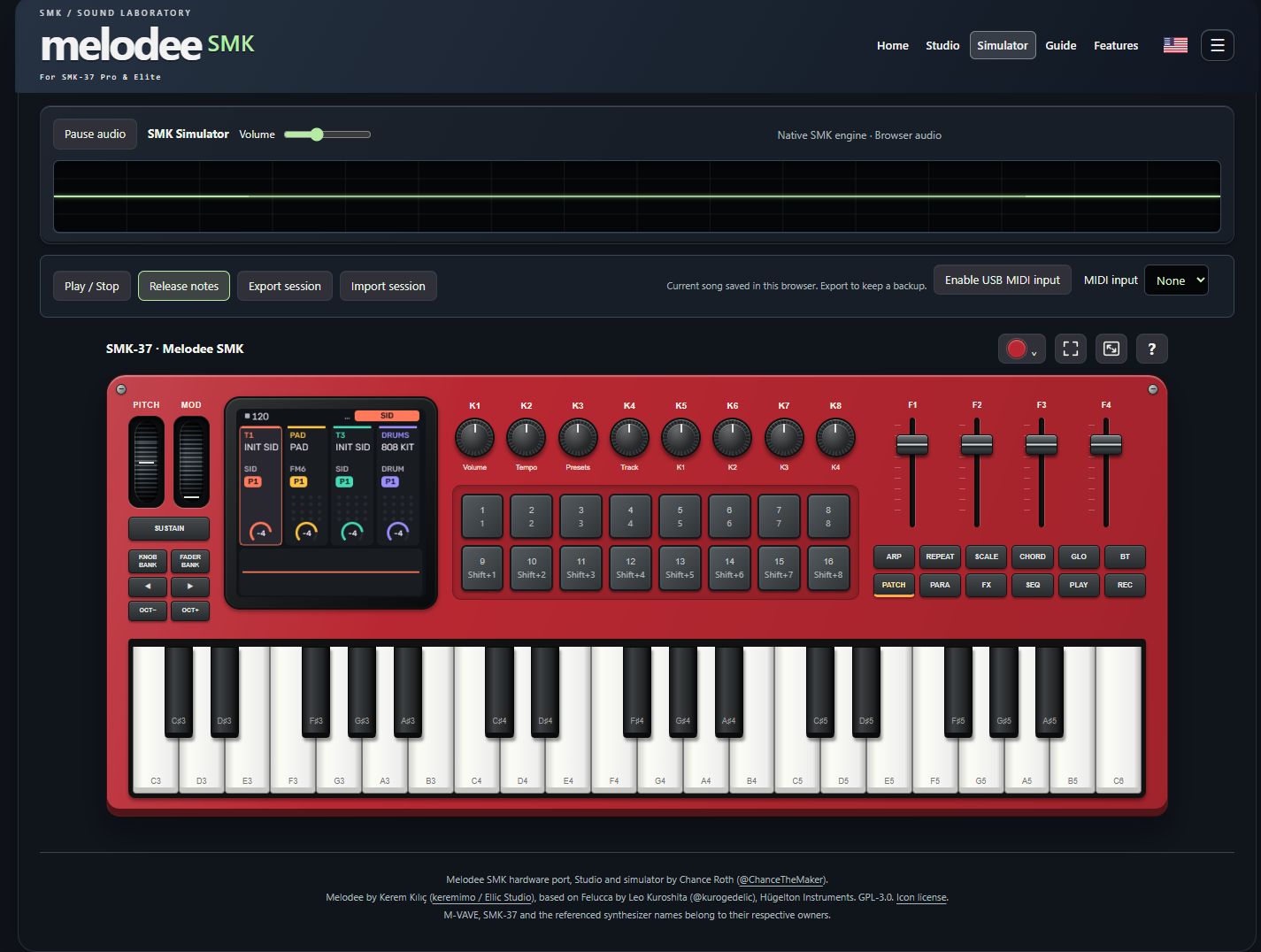Viewport: 1261px width, 952px height.
Task: Toggle fullscreen view icon
Action: pyautogui.click(x=1070, y=349)
